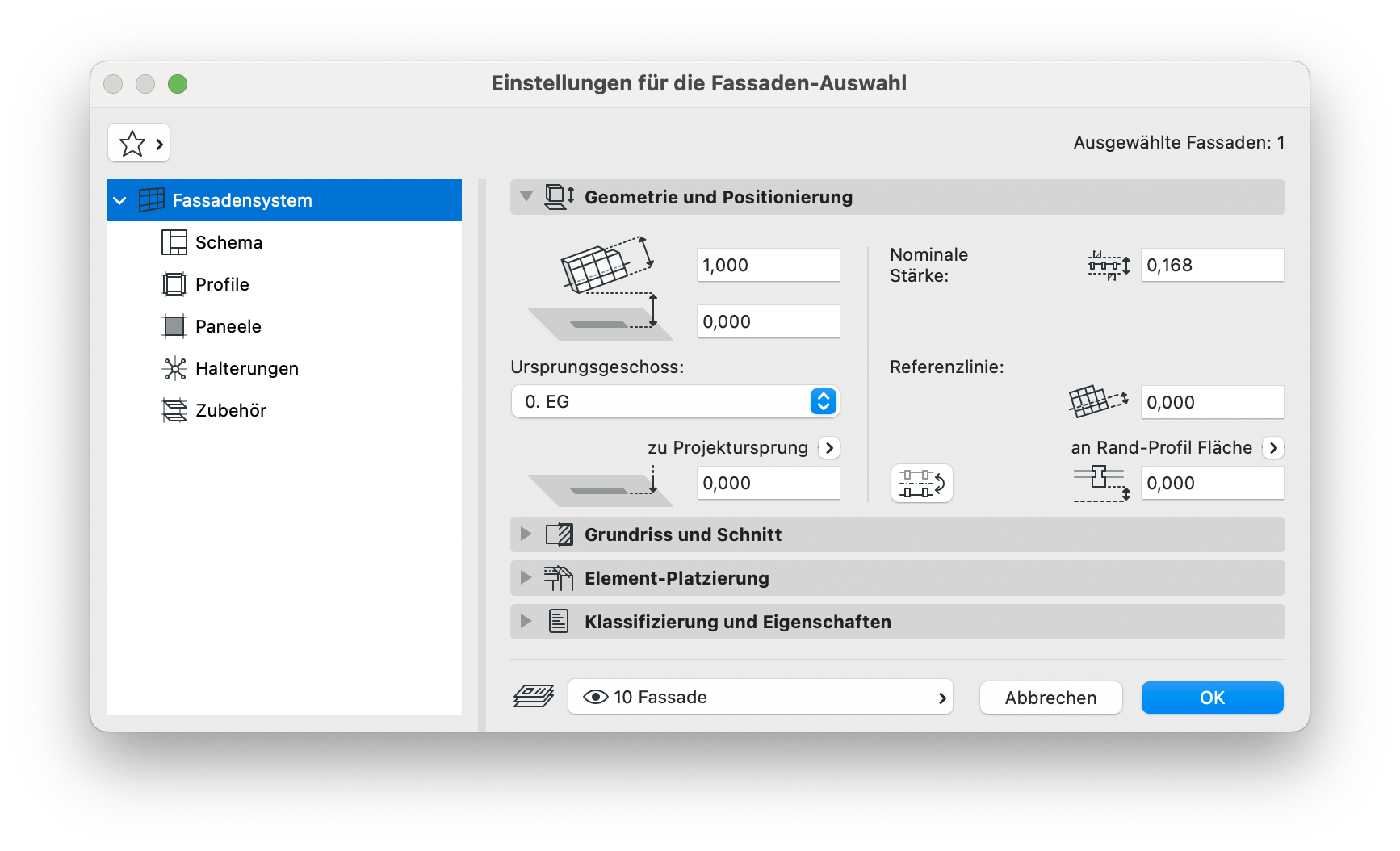Open the Ursprungsgeschoss dropdown 0. EG
The image size is (1400, 851).
[676, 401]
